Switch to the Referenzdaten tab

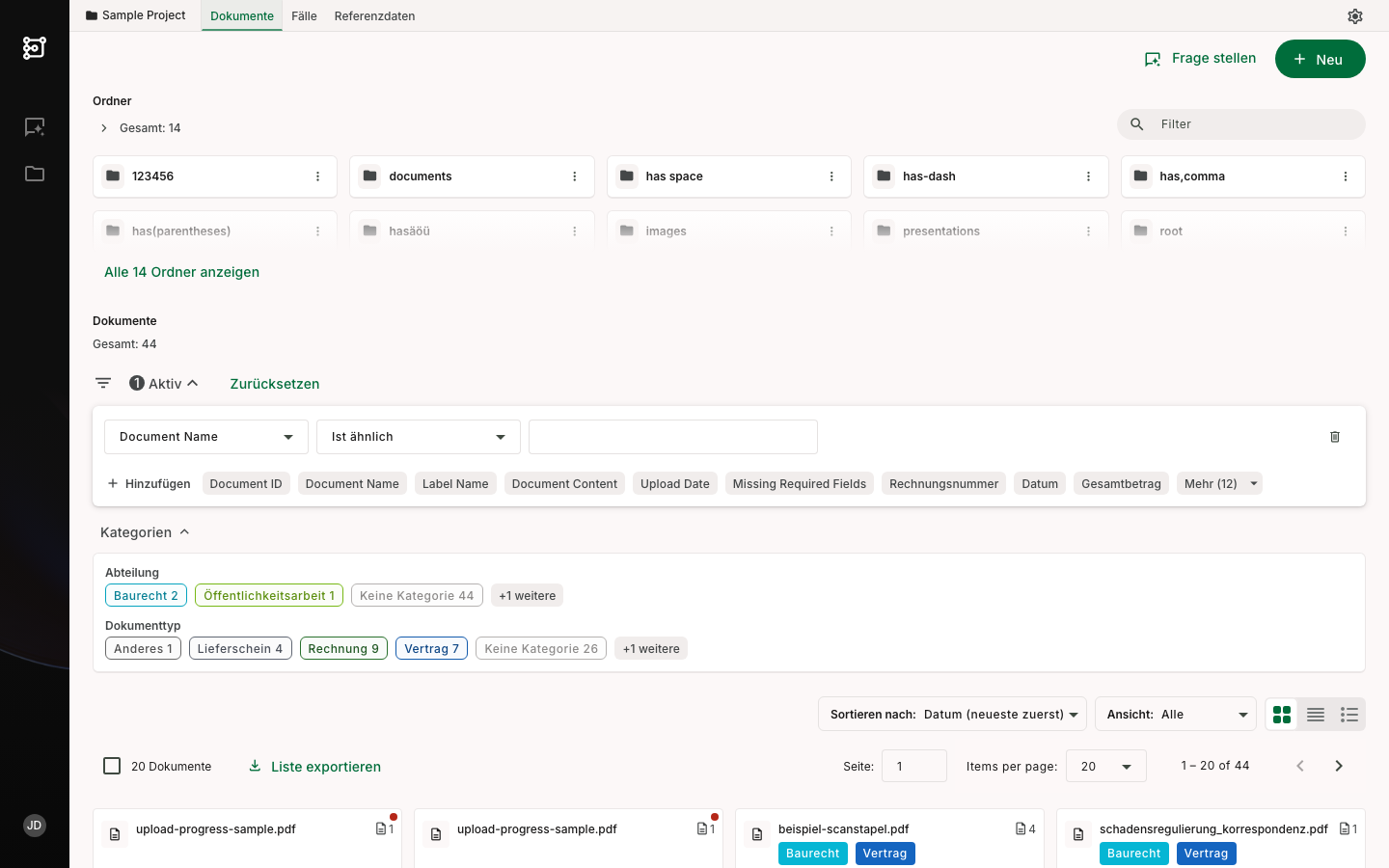tap(375, 16)
